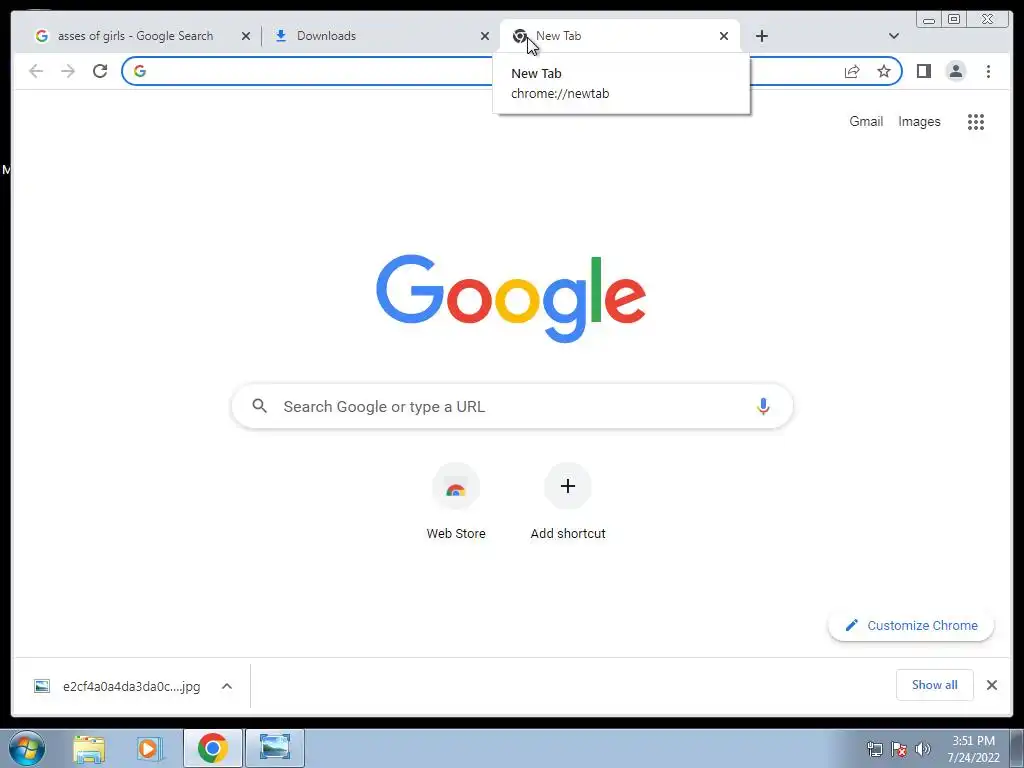Open the Chrome three-dot menu
Image resolution: width=1024 pixels, height=768 pixels.
[988, 71]
